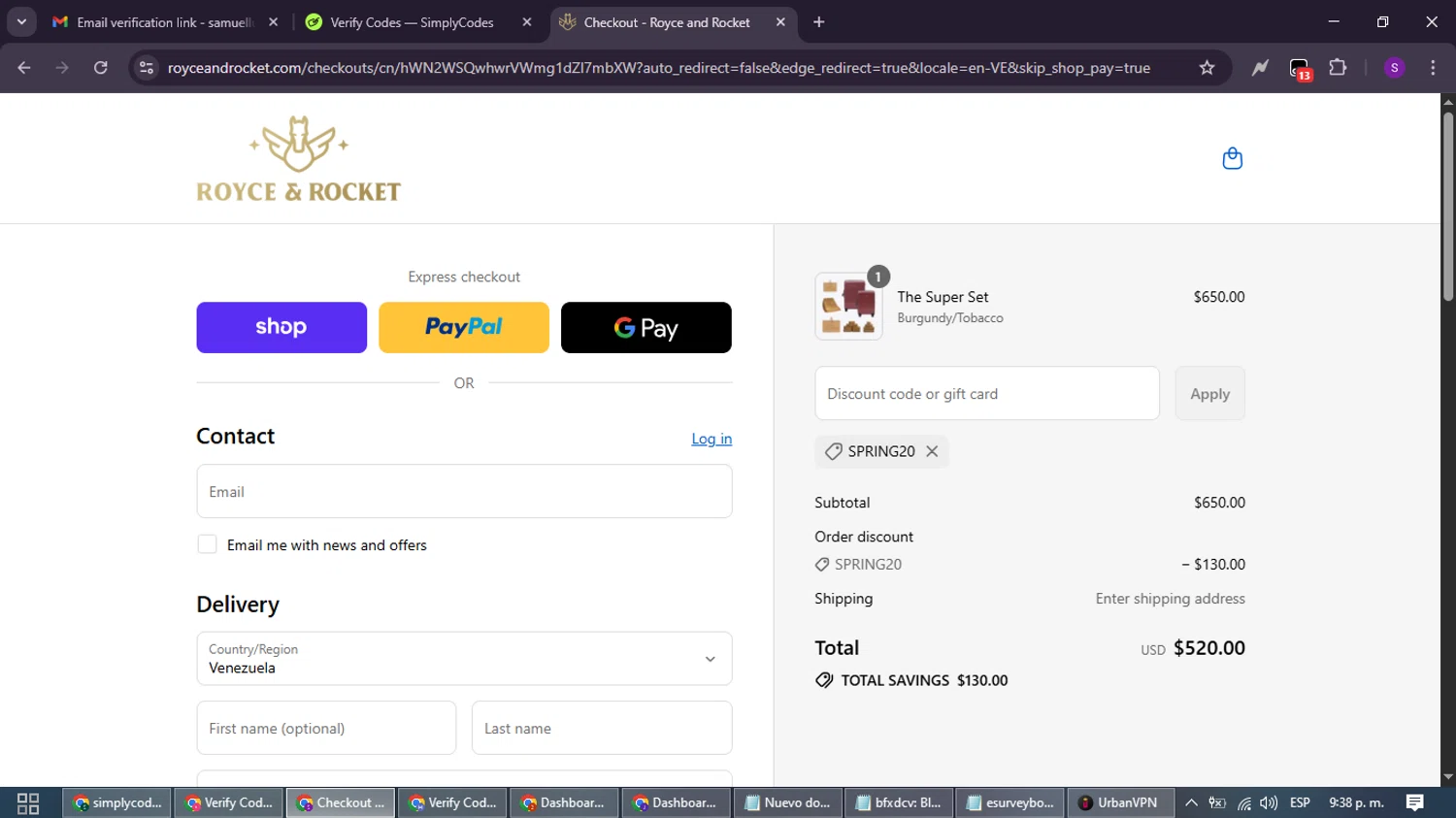Open the shopping bag cart icon
The image size is (1456, 818).
point(1232,158)
